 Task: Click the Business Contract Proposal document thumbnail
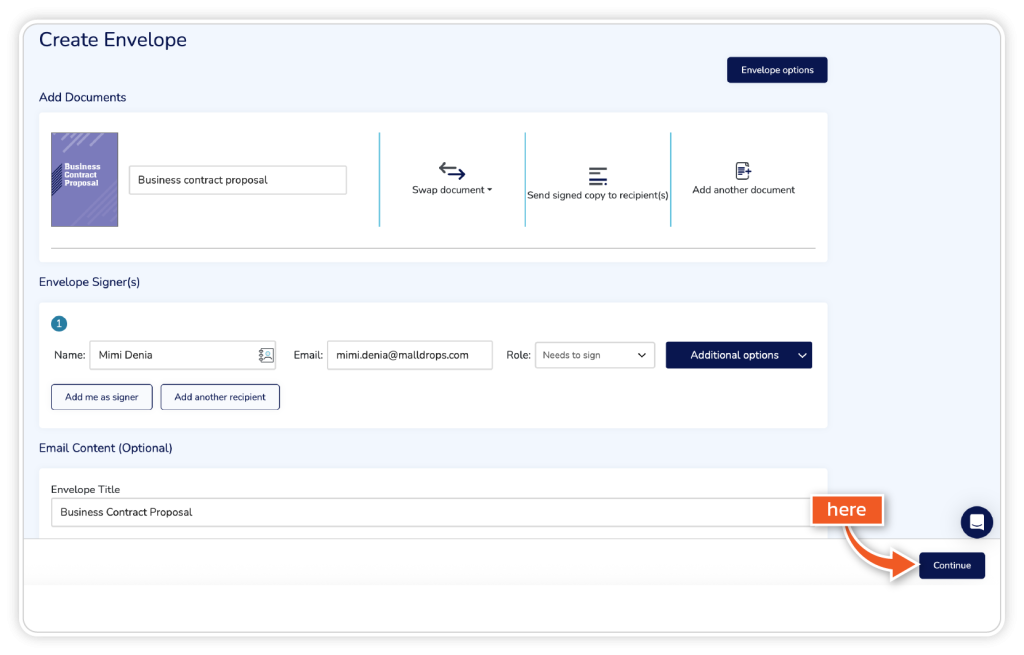tap(85, 179)
